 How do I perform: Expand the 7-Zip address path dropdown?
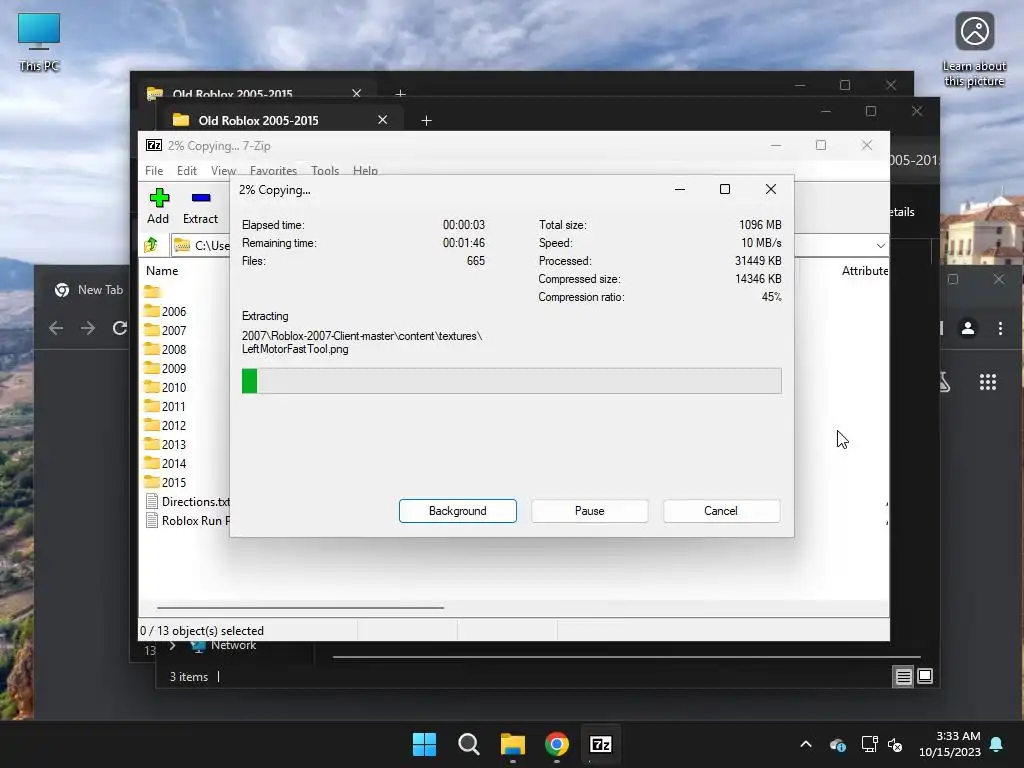point(880,246)
